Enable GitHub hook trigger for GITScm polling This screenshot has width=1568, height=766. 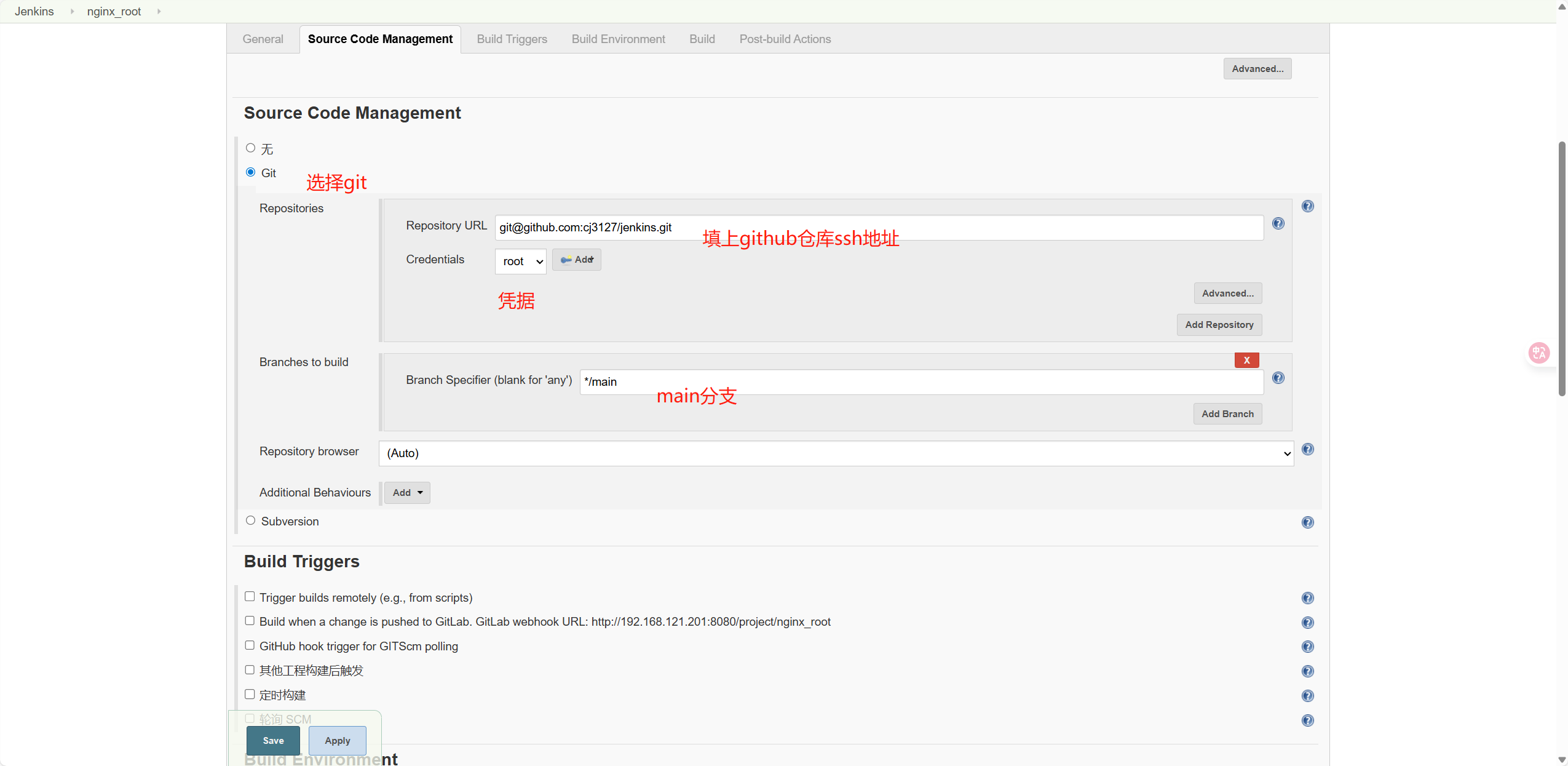click(250, 645)
